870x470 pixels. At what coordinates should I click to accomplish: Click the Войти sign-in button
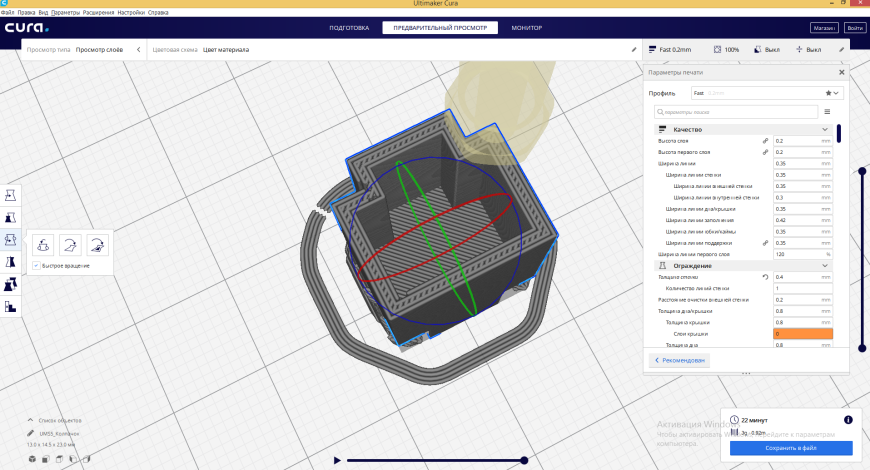point(854,28)
